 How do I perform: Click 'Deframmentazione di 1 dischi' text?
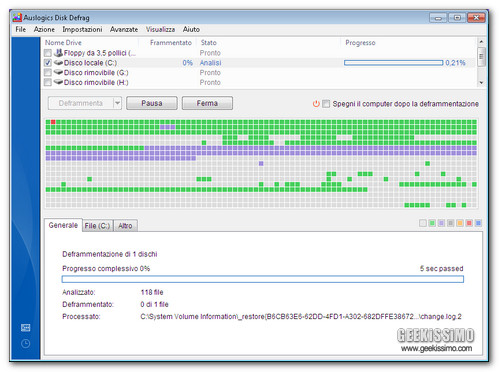coord(110,254)
